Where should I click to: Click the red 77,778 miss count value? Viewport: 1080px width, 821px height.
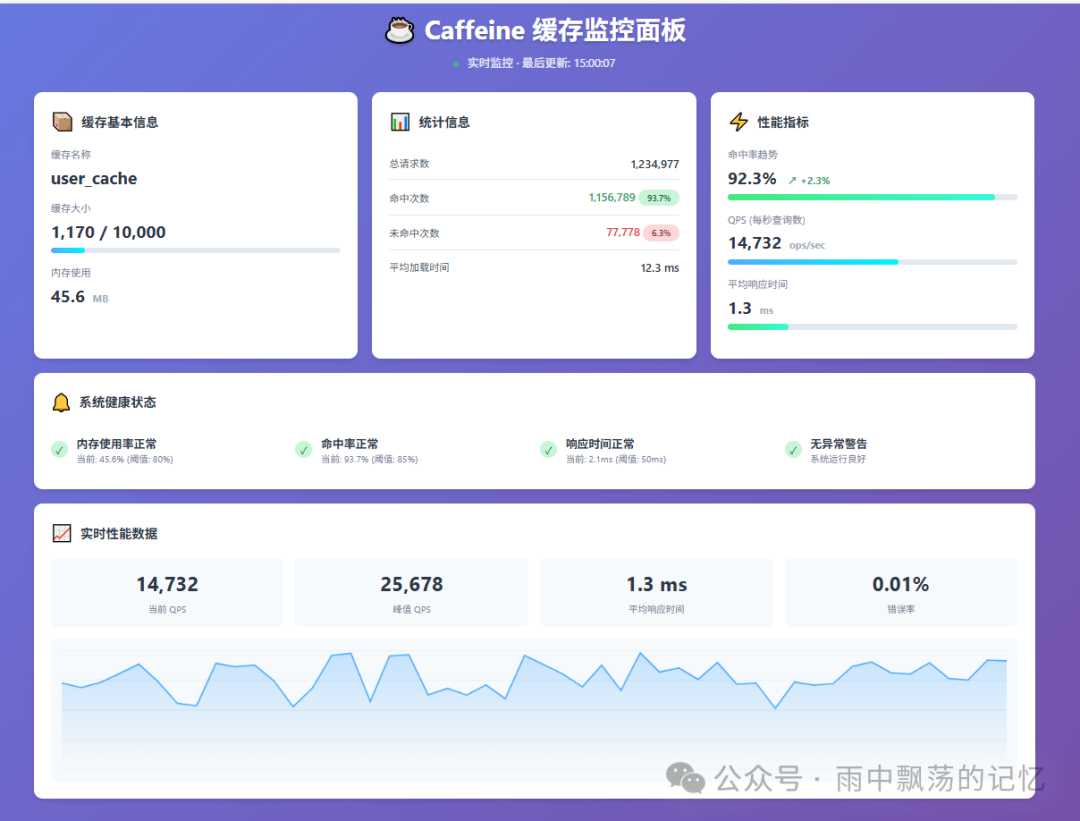tap(625, 232)
